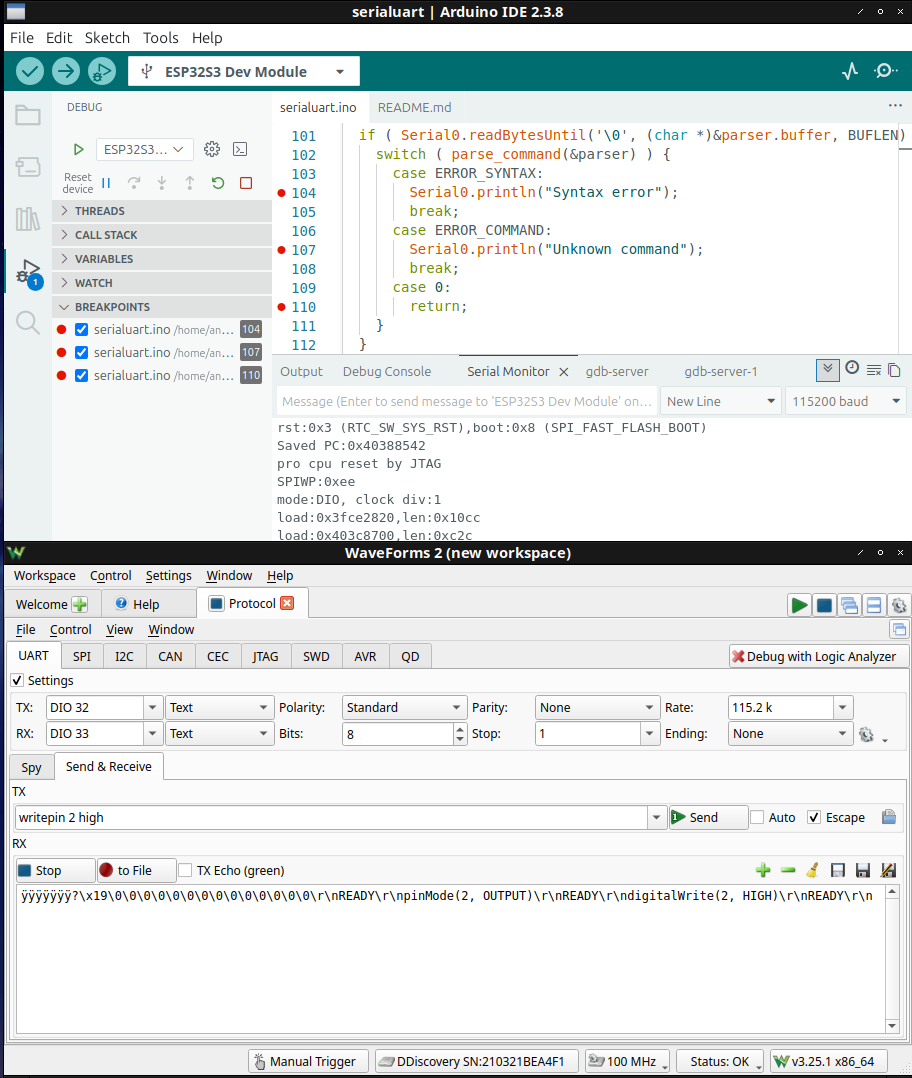Expand the VARIABLES section
The width and height of the screenshot is (912, 1078).
point(162,259)
